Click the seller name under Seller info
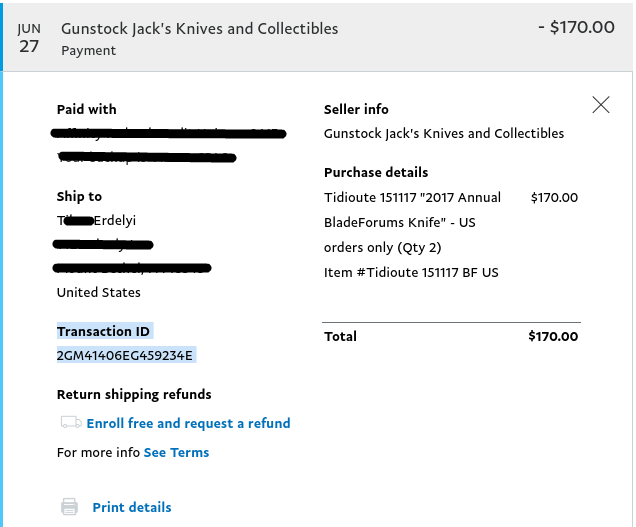636x527 pixels. tap(443, 133)
